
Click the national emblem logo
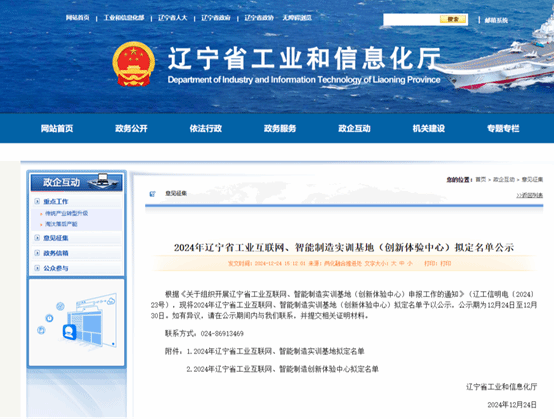134,64
